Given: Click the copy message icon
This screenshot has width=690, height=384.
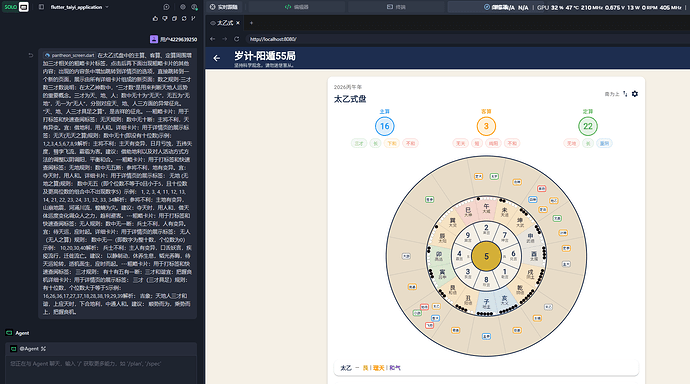Looking at the screenshot, I should tap(174, 18).
